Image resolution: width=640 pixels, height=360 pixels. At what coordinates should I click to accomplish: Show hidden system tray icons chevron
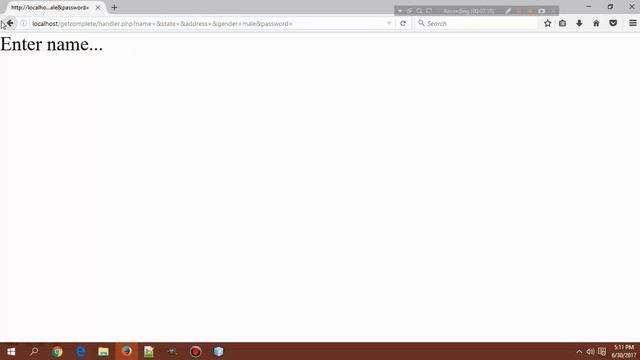coord(579,351)
